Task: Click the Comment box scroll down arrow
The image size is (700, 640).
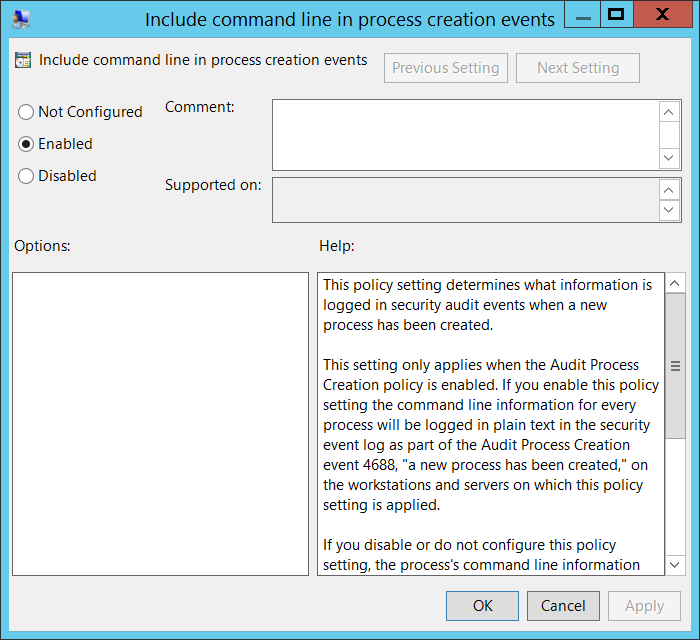Action: coord(670,158)
